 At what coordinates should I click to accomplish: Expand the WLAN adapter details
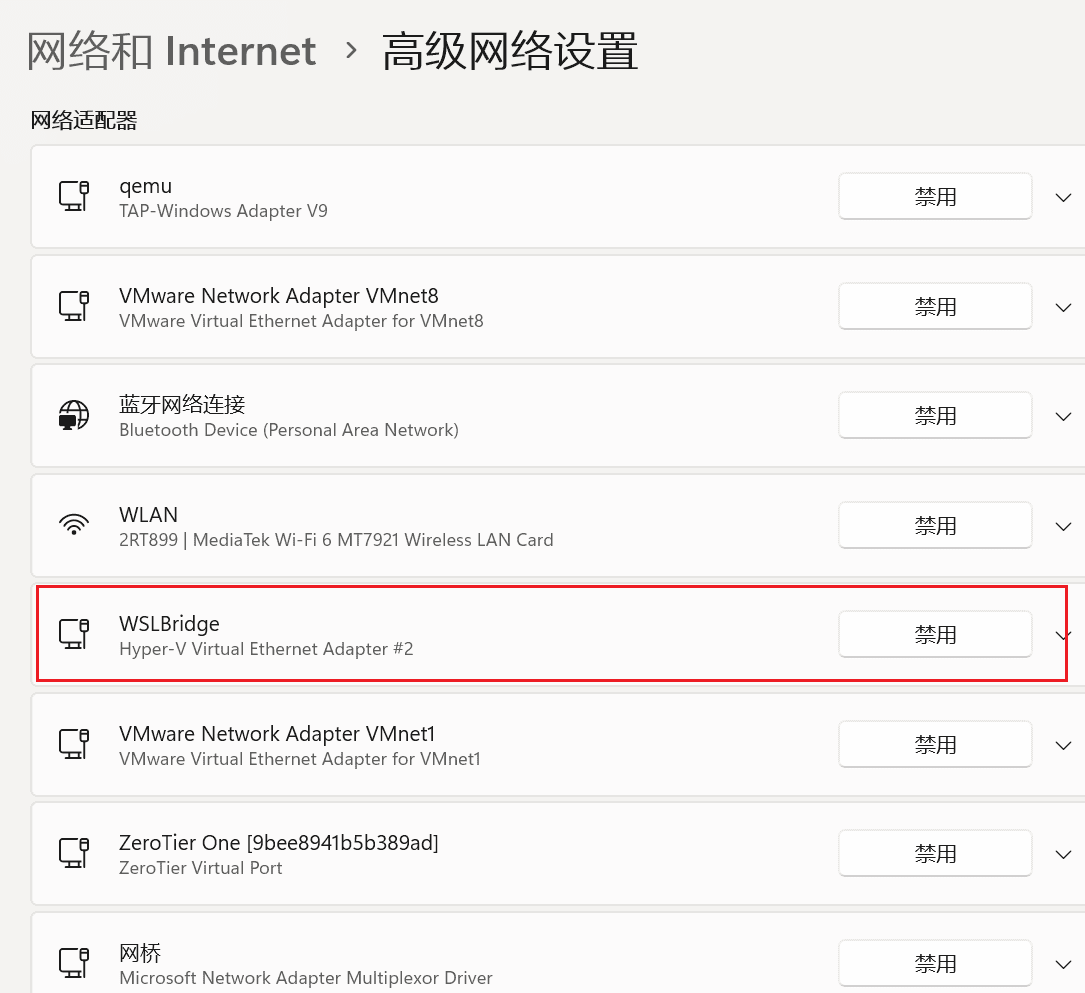pyautogui.click(x=1063, y=526)
